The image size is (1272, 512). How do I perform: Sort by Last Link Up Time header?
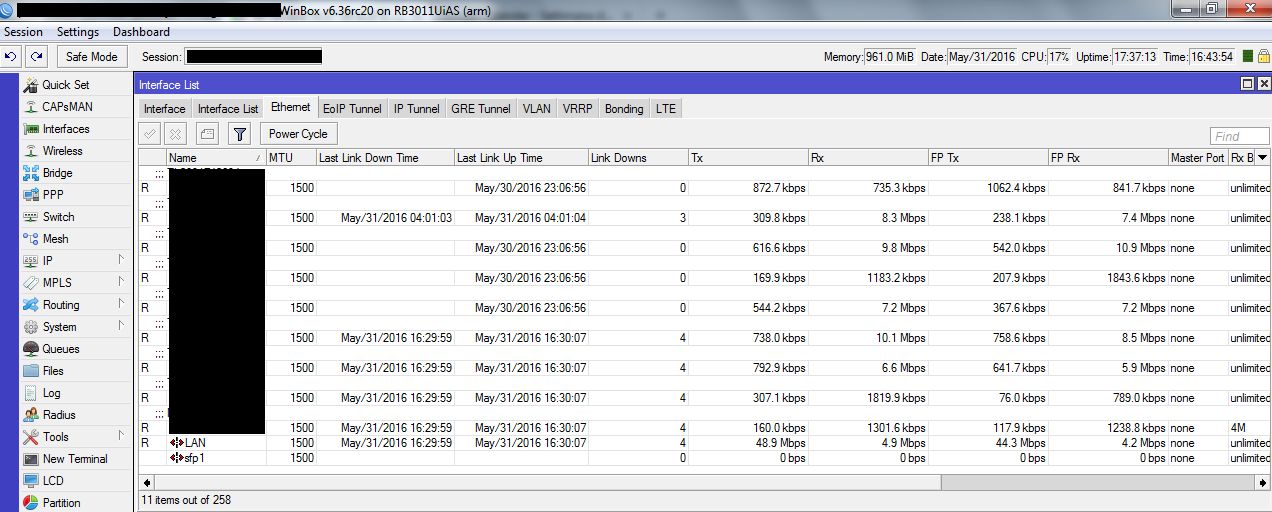point(521,158)
